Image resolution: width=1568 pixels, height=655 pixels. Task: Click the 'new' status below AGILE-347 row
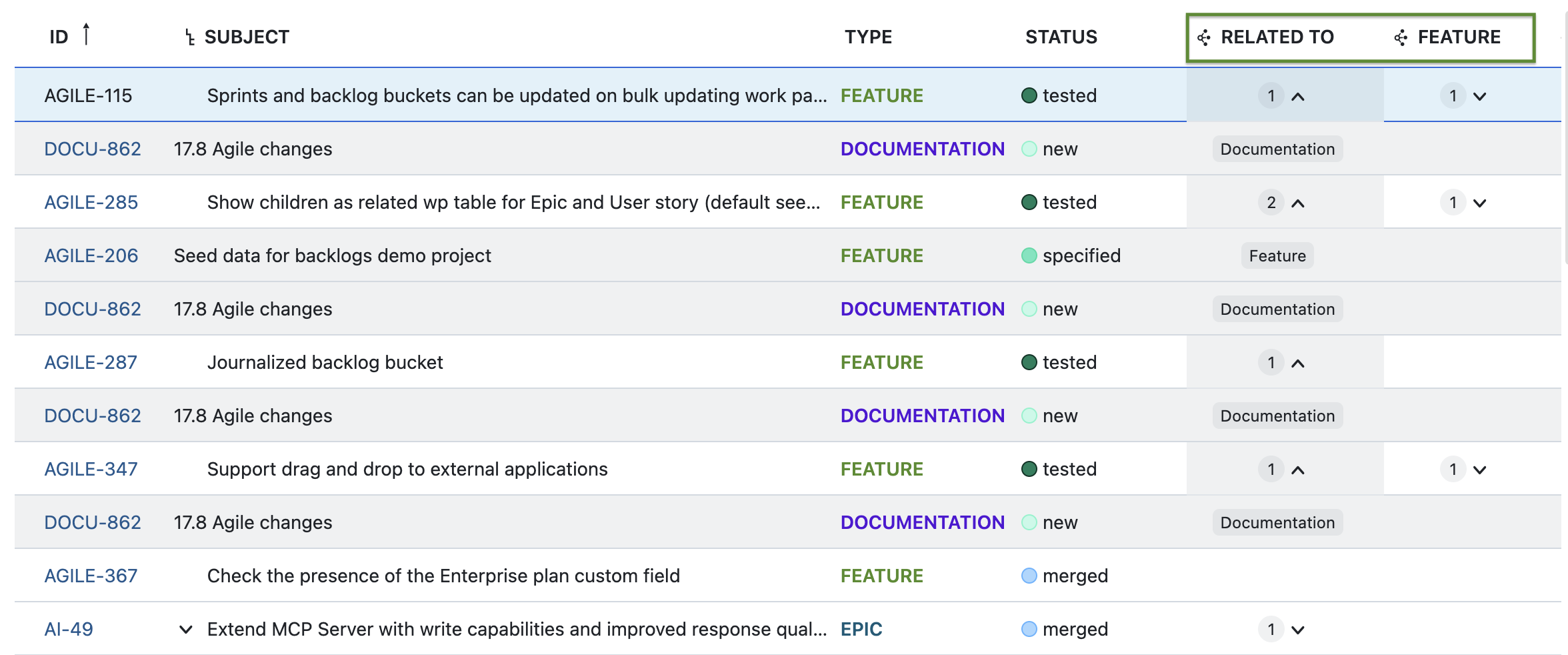(x=1060, y=523)
